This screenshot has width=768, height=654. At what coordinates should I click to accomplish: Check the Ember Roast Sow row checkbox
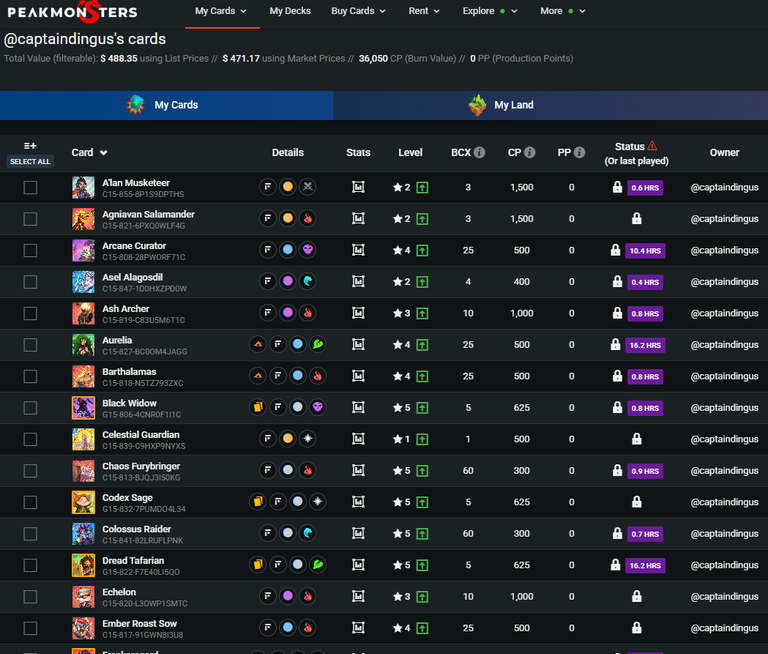(30, 629)
